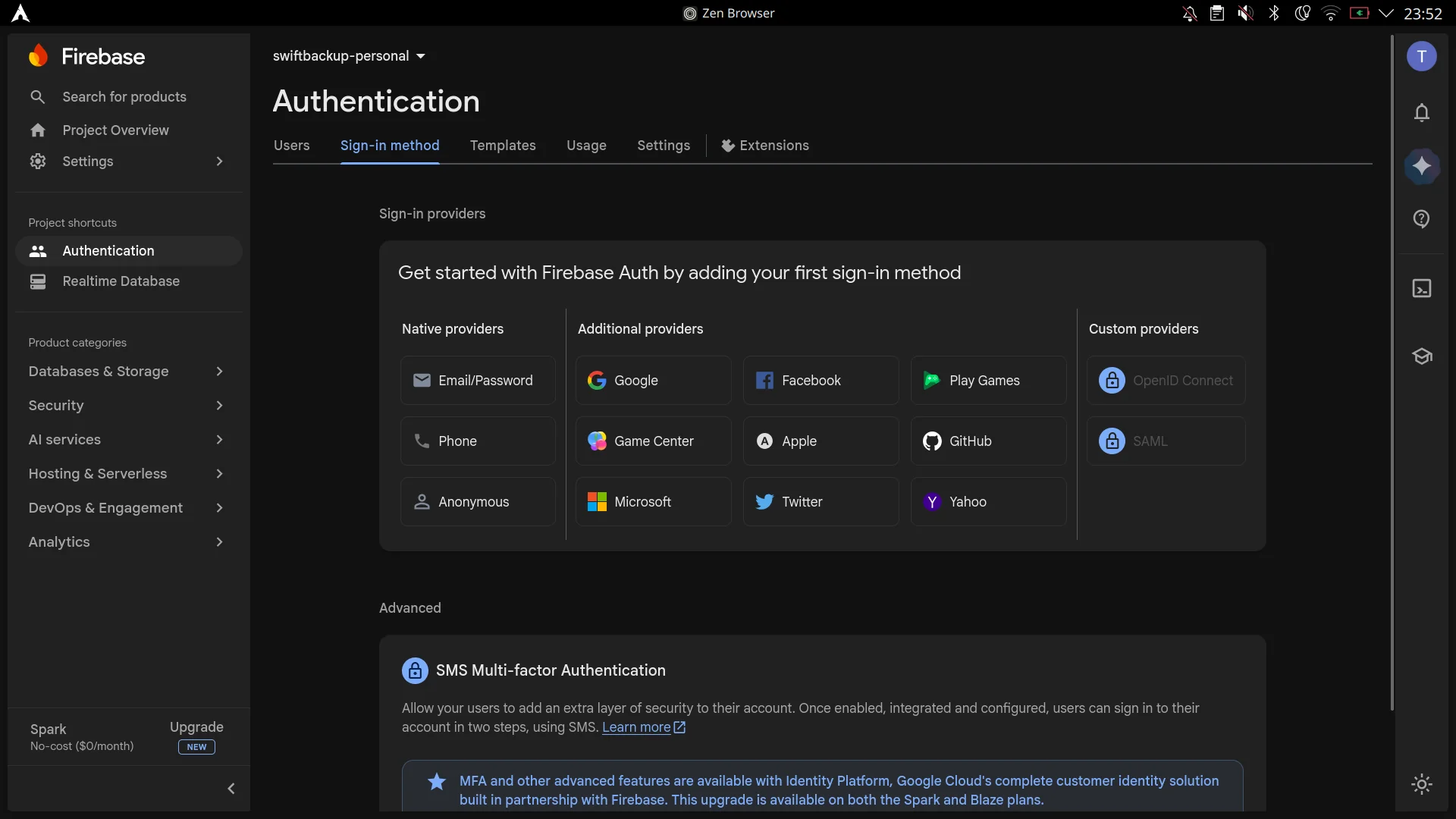Select the Play Games provider

(989, 381)
